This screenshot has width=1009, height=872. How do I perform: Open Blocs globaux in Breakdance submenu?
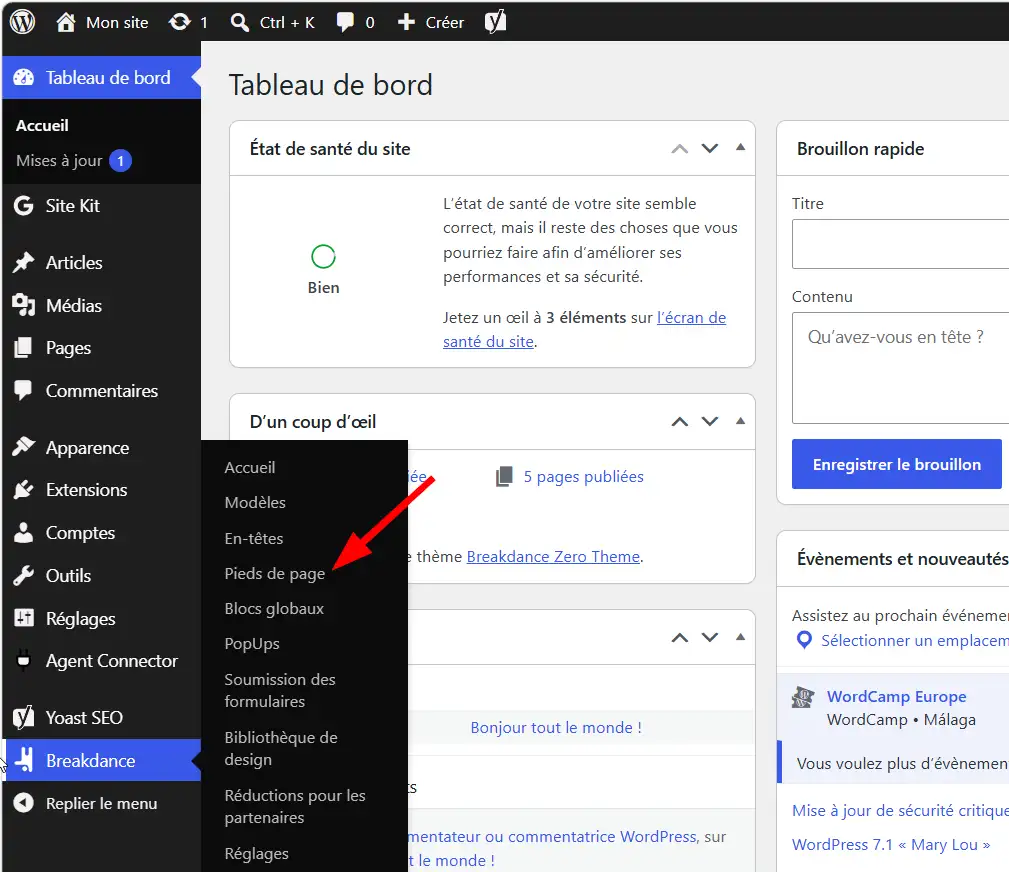click(274, 609)
